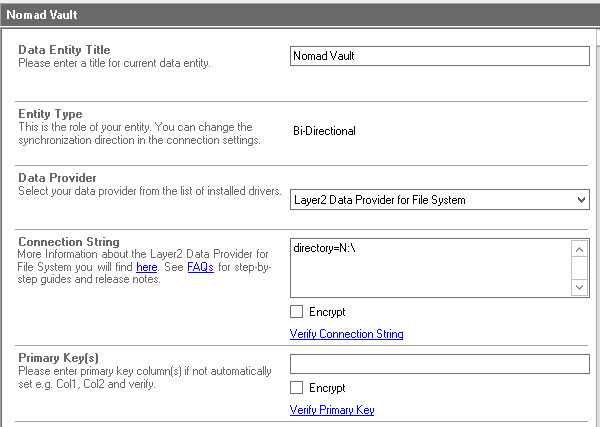This screenshot has height=427, width=600.
Task: Click the Data Provider section heading
Action: click(58, 178)
